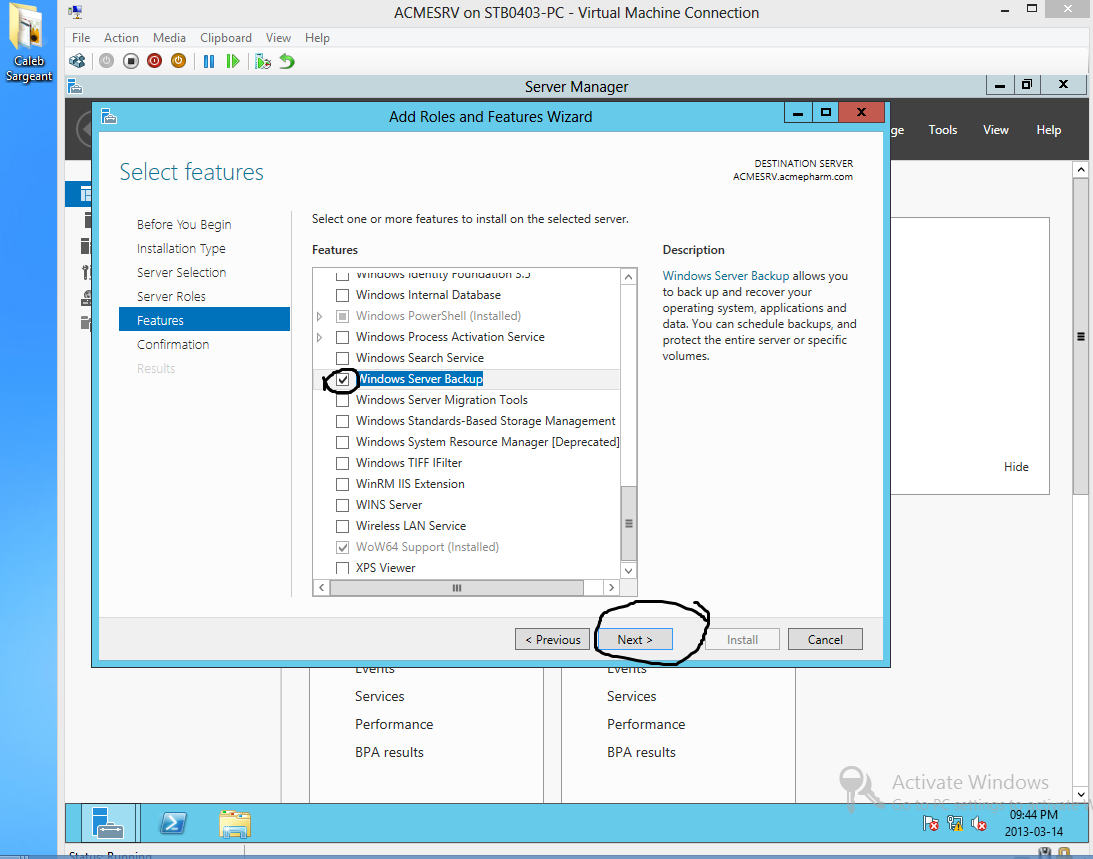The height and width of the screenshot is (859, 1093).
Task: Cancel the wizard
Action: pyautogui.click(x=825, y=639)
